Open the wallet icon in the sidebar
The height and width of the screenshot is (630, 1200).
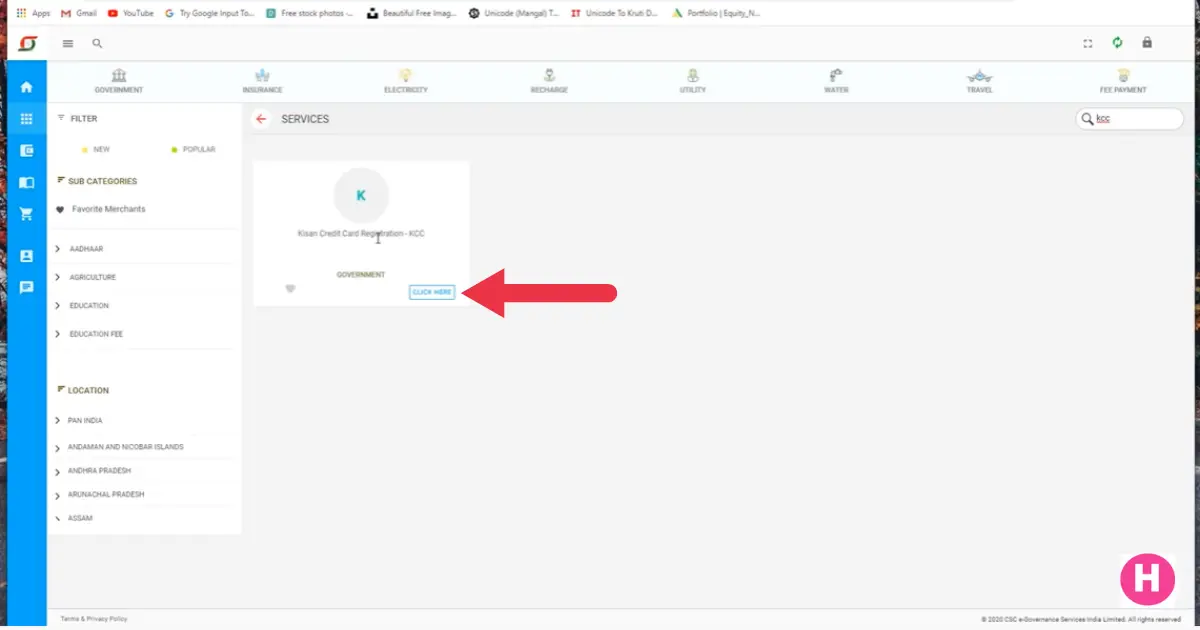click(26, 151)
